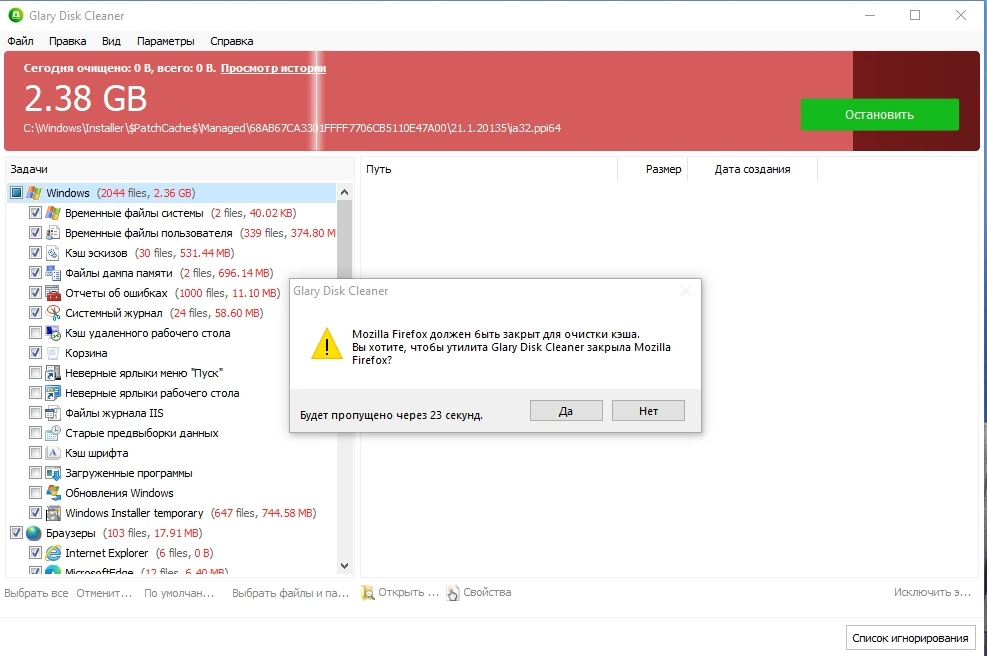Open the Параметры menu
Image resolution: width=987 pixels, height=656 pixels.
click(166, 41)
